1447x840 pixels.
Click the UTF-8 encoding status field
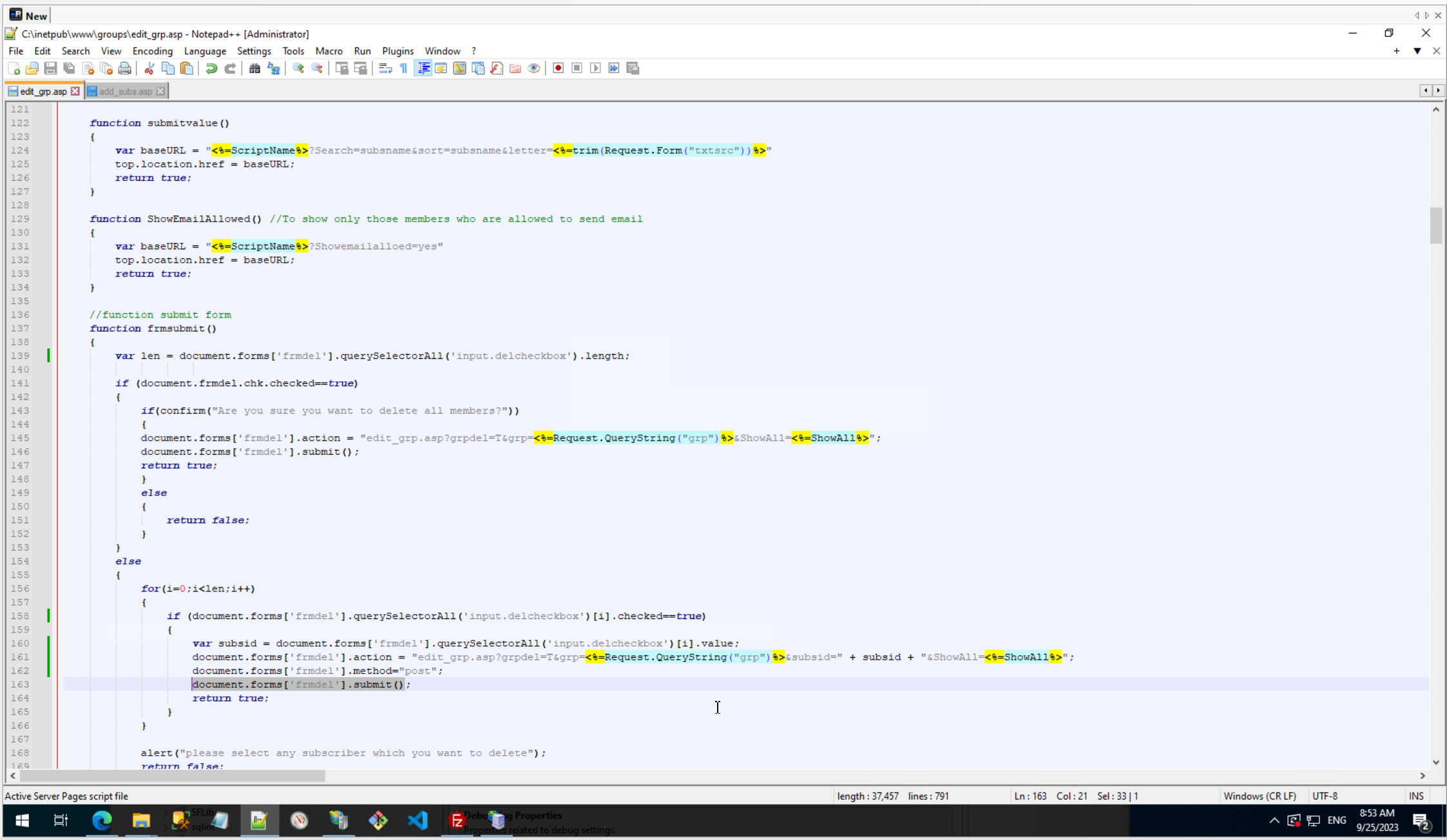point(1325,796)
